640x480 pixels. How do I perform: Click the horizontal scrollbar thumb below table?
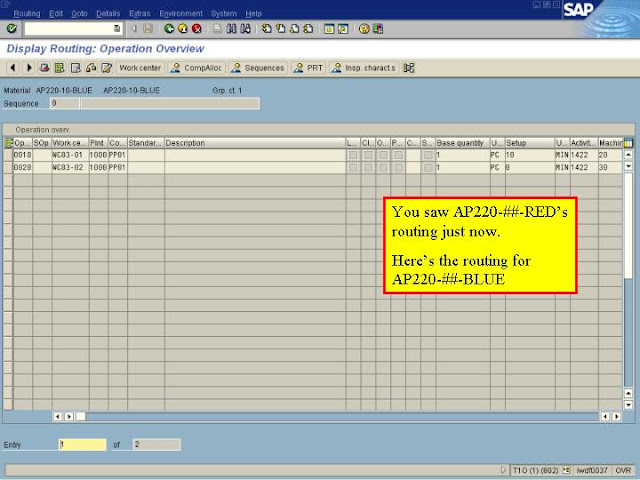(81, 416)
